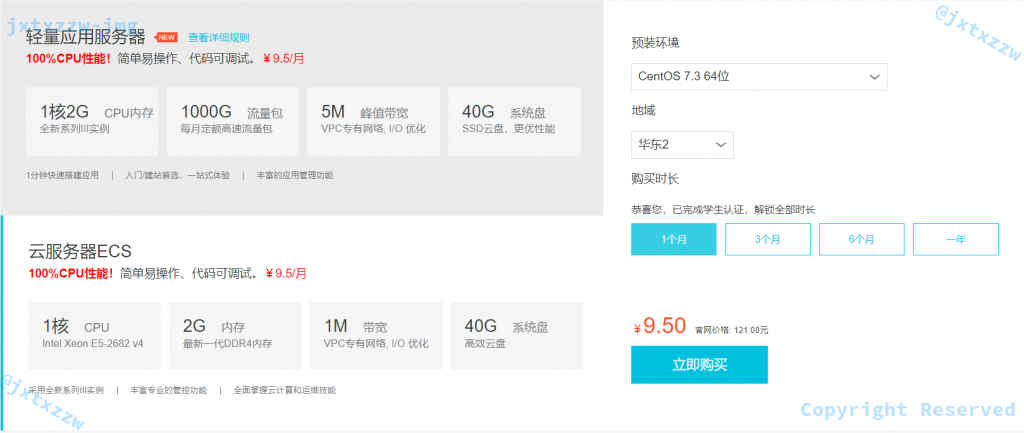Expand the 地域 华东2 dropdown
Screen dimensions: 1024x433
(x=682, y=144)
